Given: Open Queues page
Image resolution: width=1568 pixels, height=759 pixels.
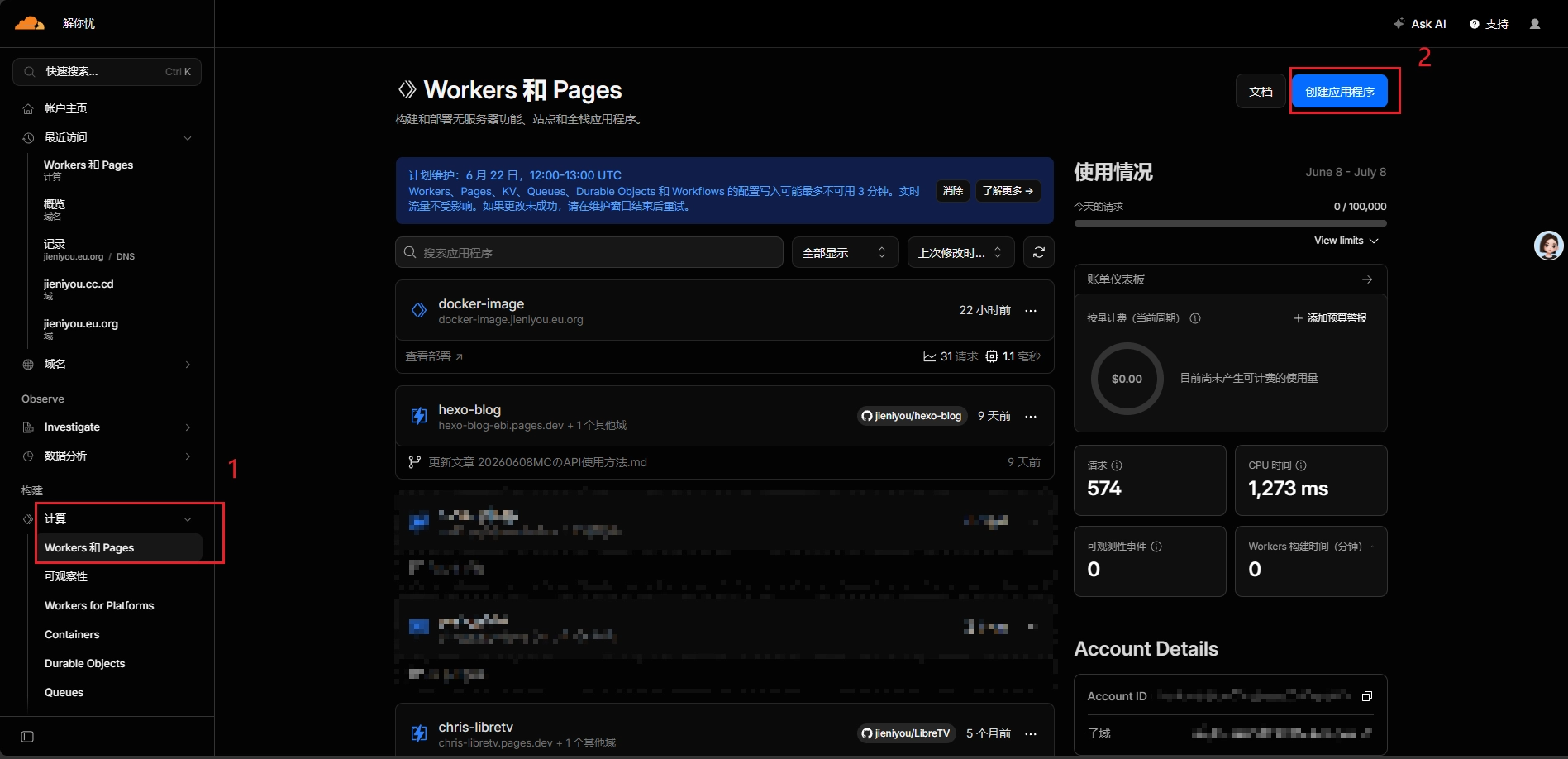Looking at the screenshot, I should (64, 692).
